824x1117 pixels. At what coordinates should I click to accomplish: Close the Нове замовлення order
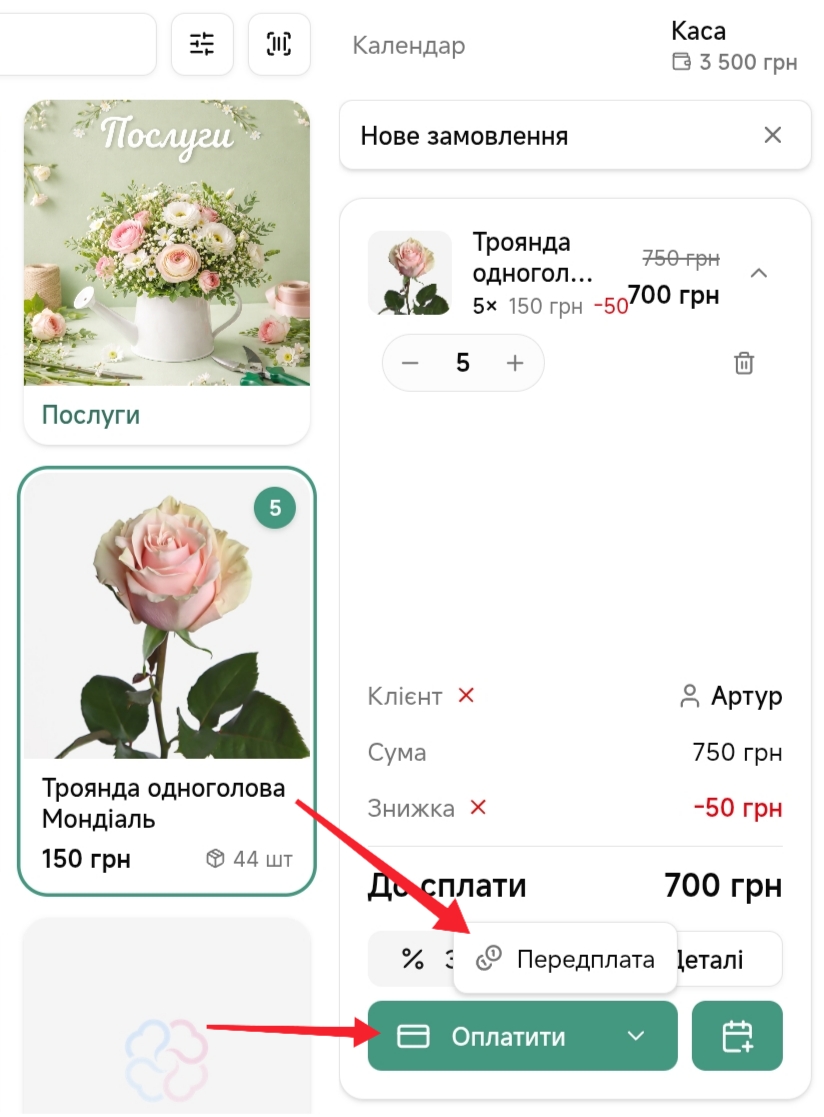tap(773, 135)
